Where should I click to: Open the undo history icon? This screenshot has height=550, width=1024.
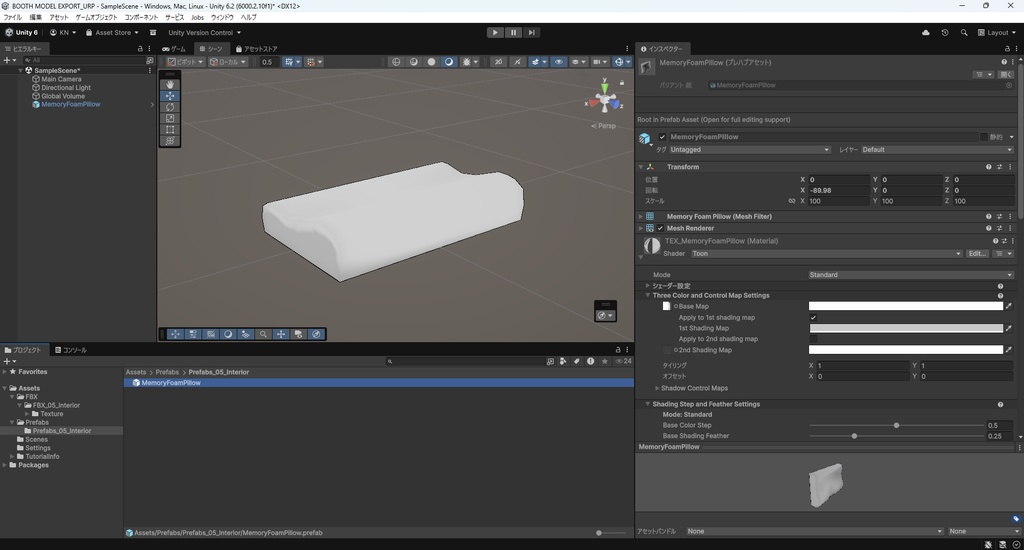[x=944, y=33]
